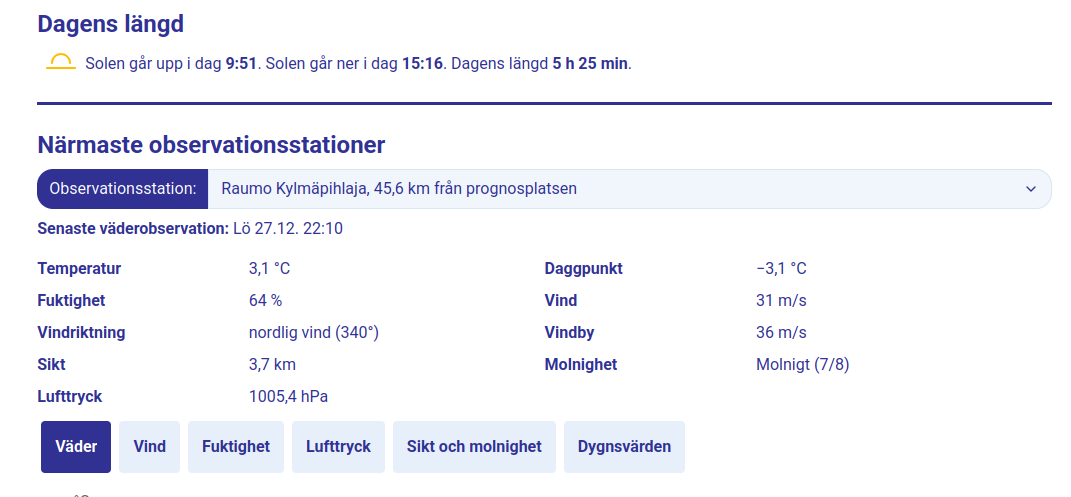Click the Dagens längd heading
1071x497 pixels.
coord(111,25)
